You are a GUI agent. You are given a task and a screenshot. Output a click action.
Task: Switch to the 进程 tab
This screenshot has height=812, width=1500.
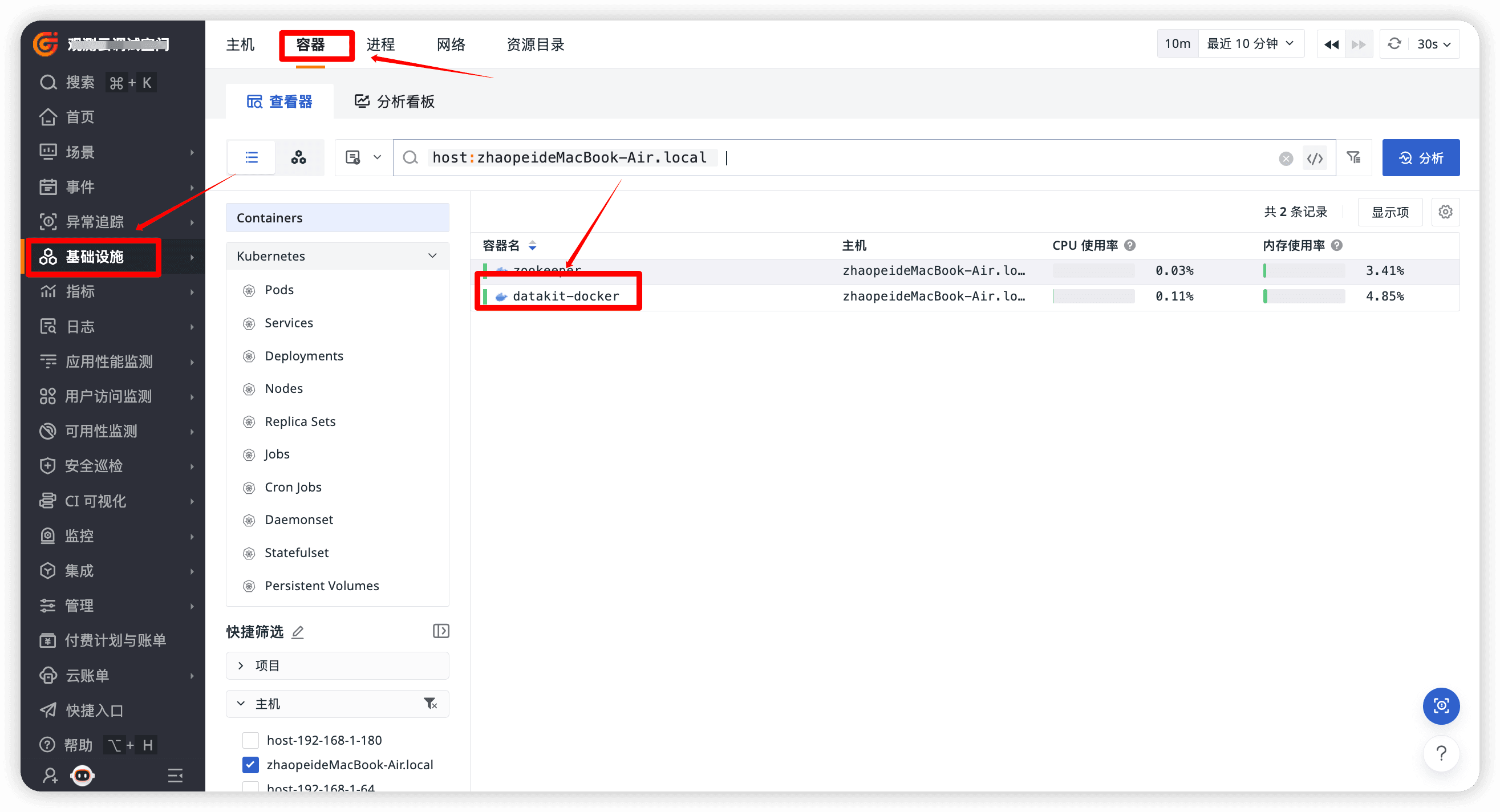click(382, 44)
